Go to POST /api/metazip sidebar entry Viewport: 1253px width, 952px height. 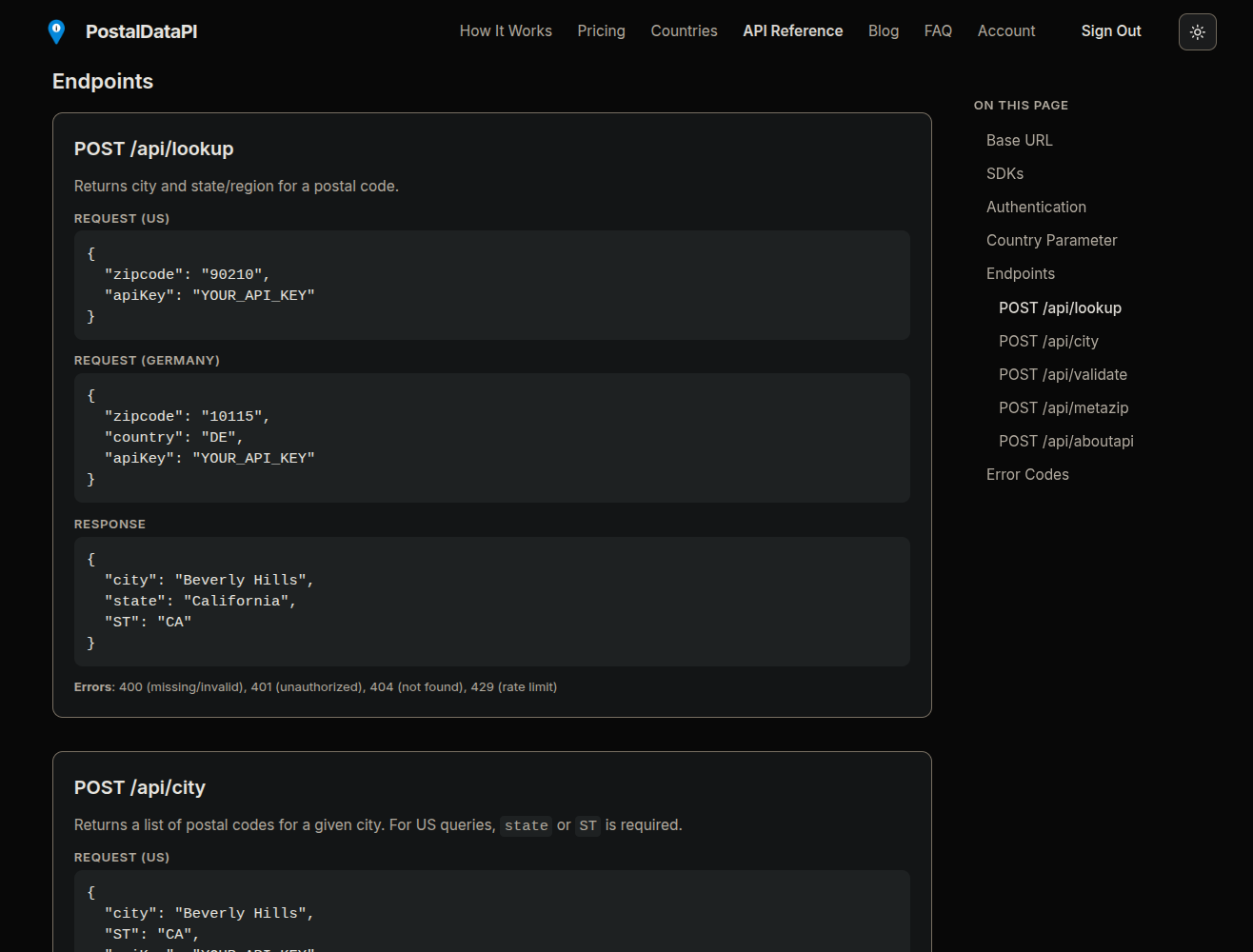tap(1064, 407)
